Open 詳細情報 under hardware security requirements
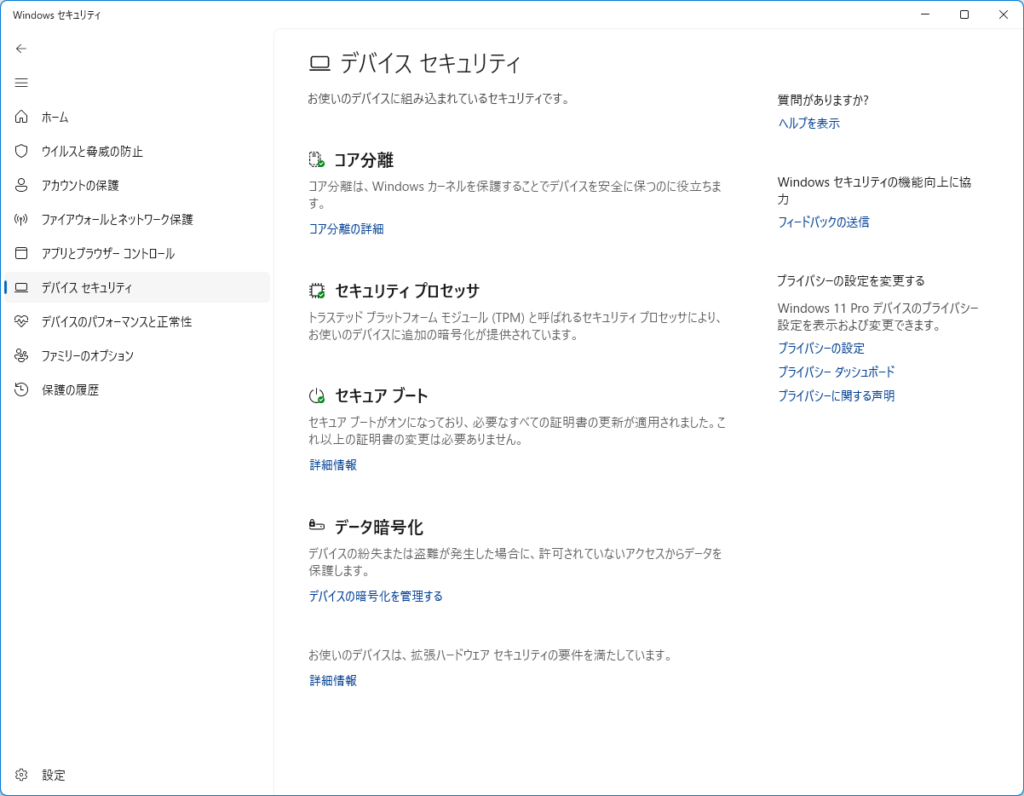Image resolution: width=1024 pixels, height=796 pixels. tap(333, 681)
